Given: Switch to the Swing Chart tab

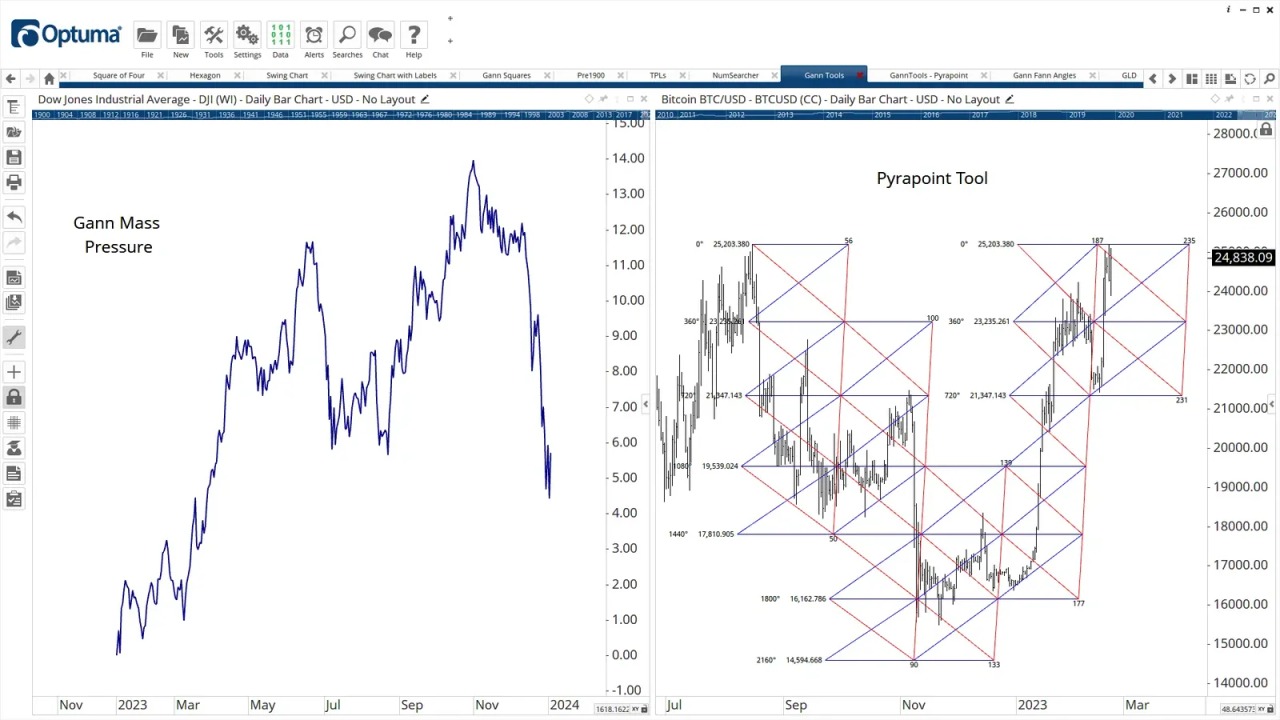Looking at the screenshot, I should 287,76.
